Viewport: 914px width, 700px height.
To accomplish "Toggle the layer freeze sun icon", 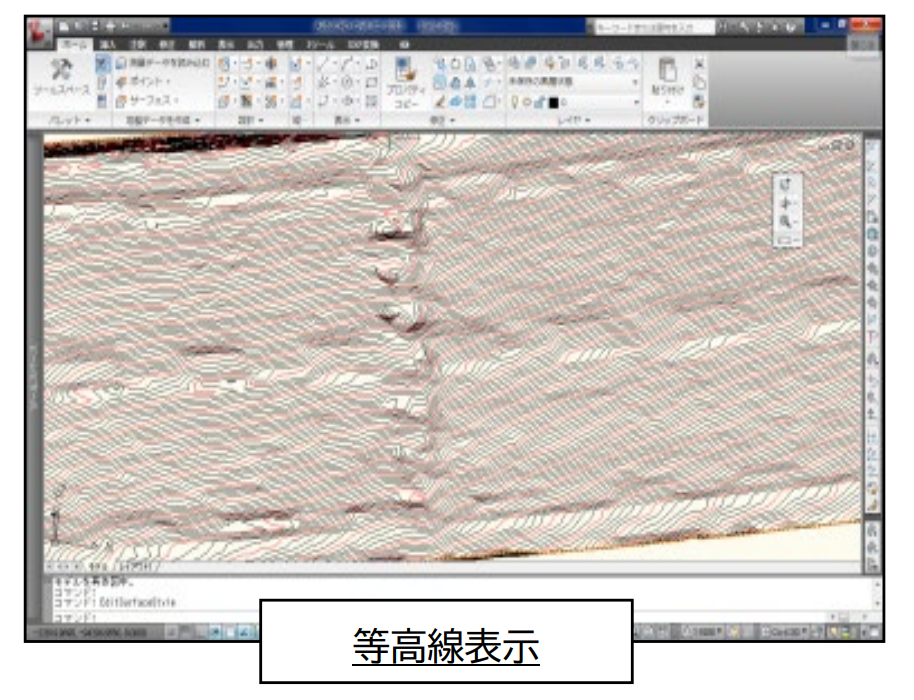I will pyautogui.click(x=527, y=101).
